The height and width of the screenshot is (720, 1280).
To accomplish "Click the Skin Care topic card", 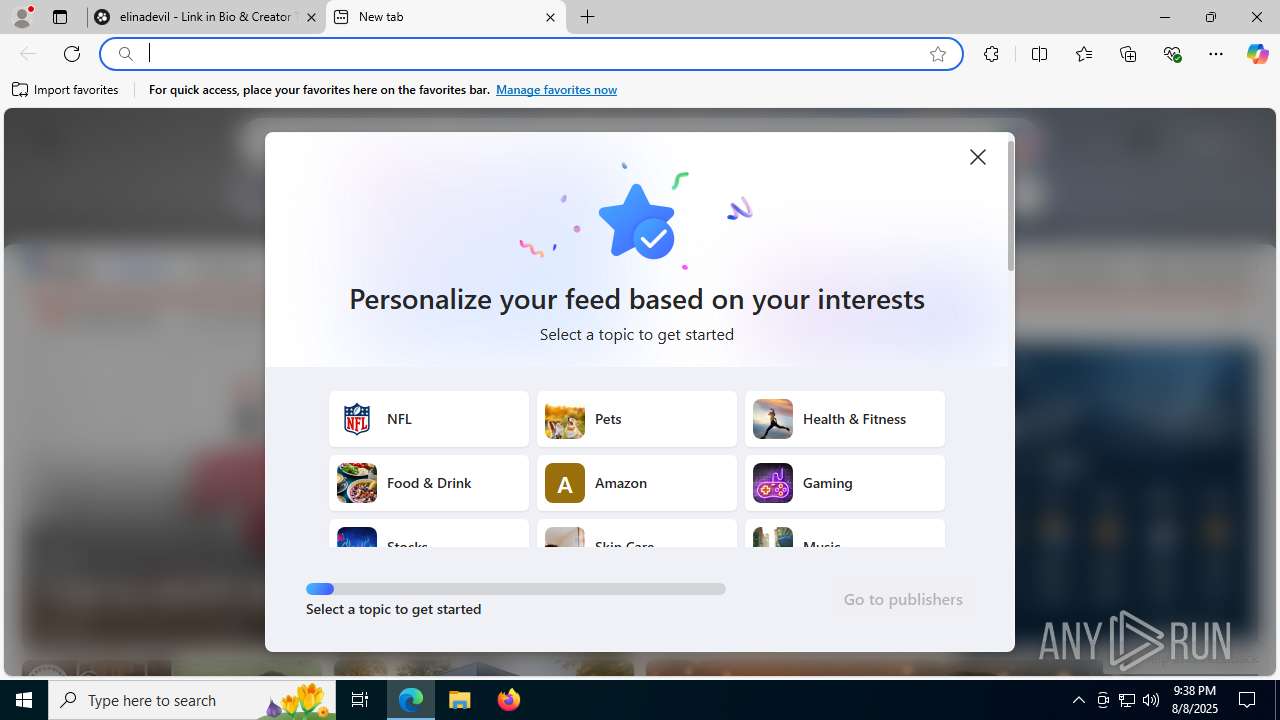I will (637, 533).
